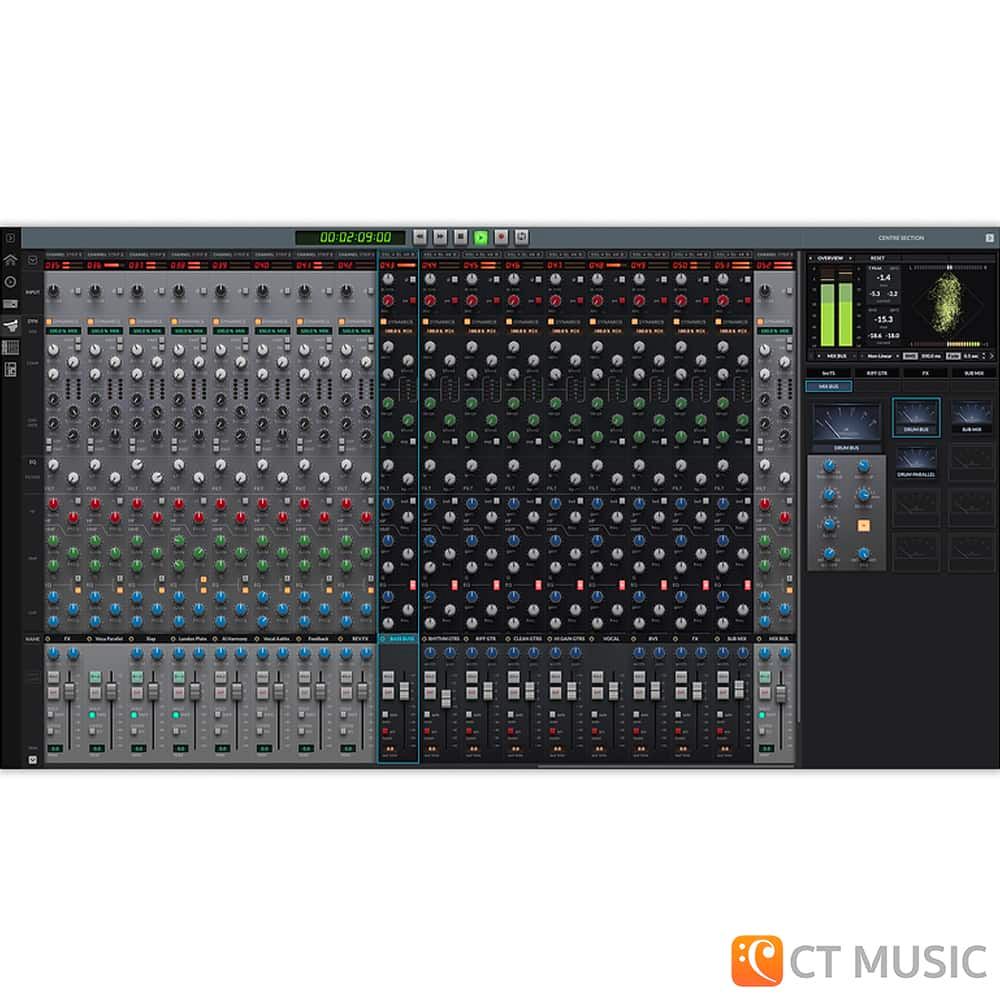Open the grid view icon in sidebar
This screenshot has height=1000, width=1000.
(10, 347)
